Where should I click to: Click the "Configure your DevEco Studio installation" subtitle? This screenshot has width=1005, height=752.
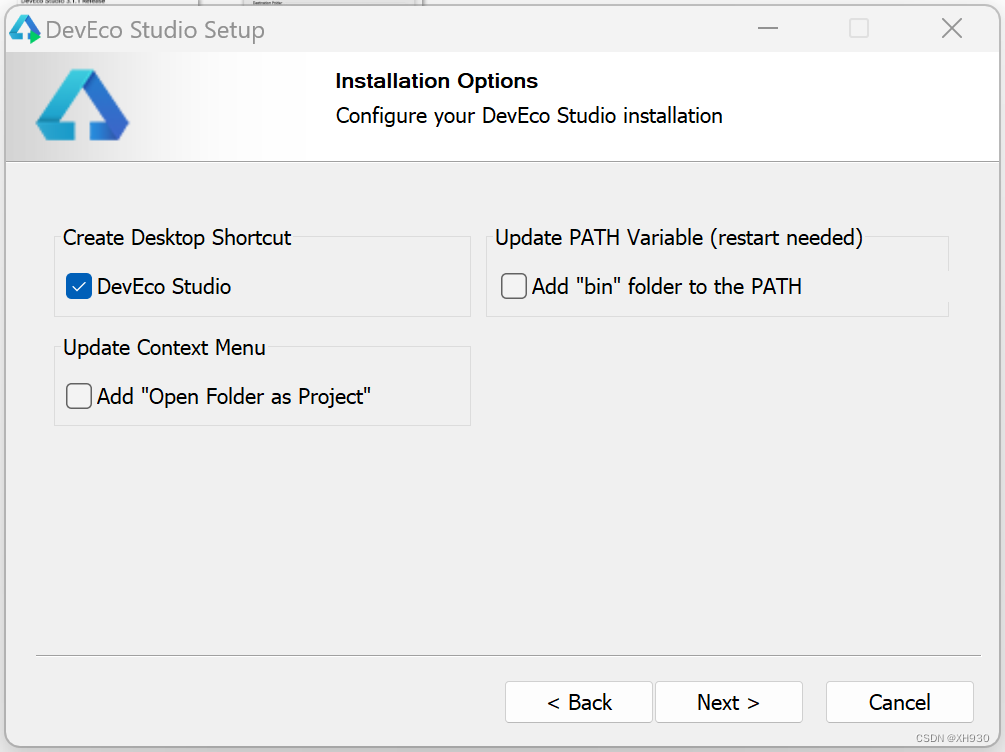529,116
